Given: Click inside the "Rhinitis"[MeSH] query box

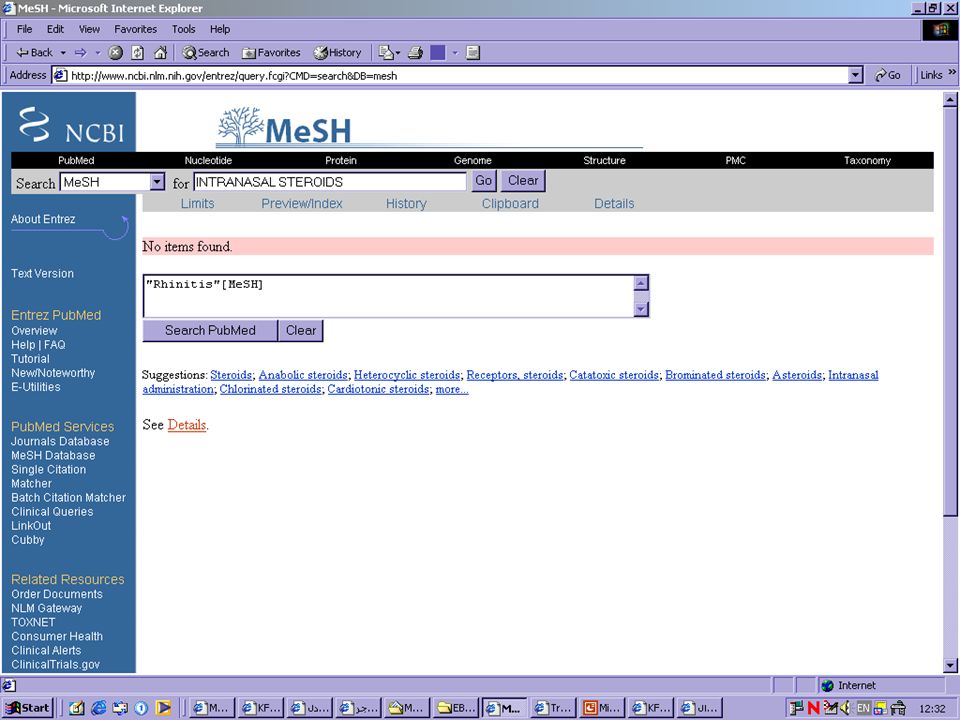Looking at the screenshot, I should [x=388, y=296].
